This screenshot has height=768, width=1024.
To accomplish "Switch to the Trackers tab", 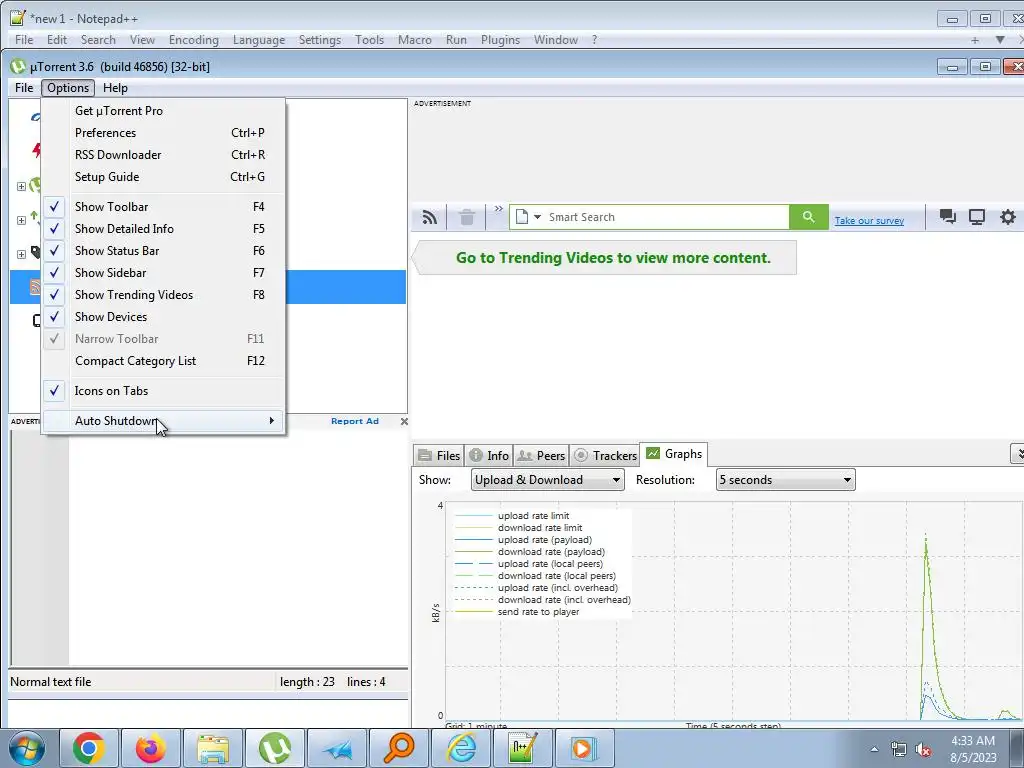I will pos(605,455).
